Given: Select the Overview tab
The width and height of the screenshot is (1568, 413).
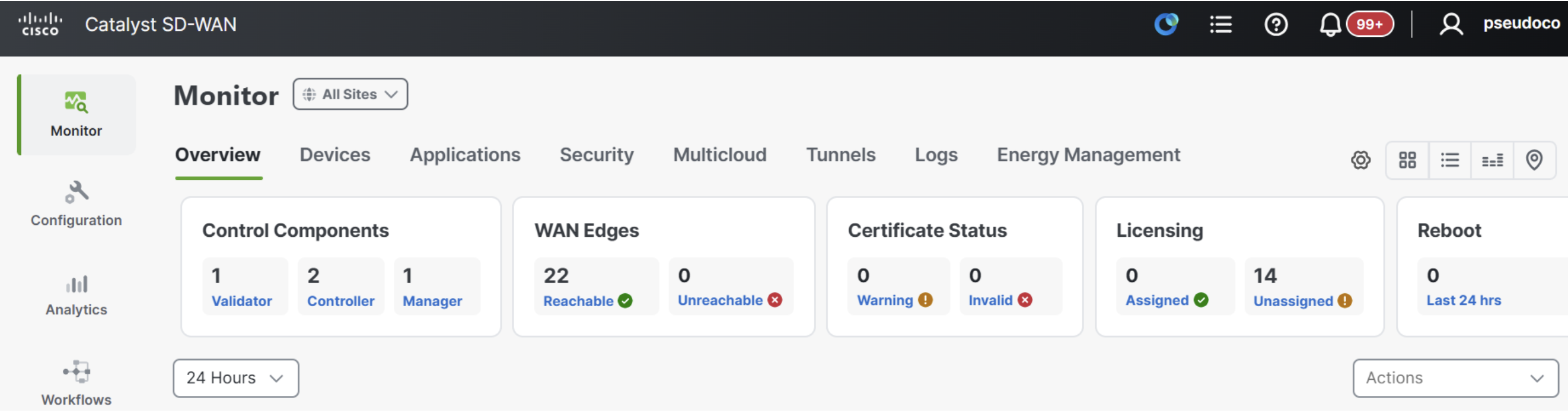Looking at the screenshot, I should click(218, 155).
